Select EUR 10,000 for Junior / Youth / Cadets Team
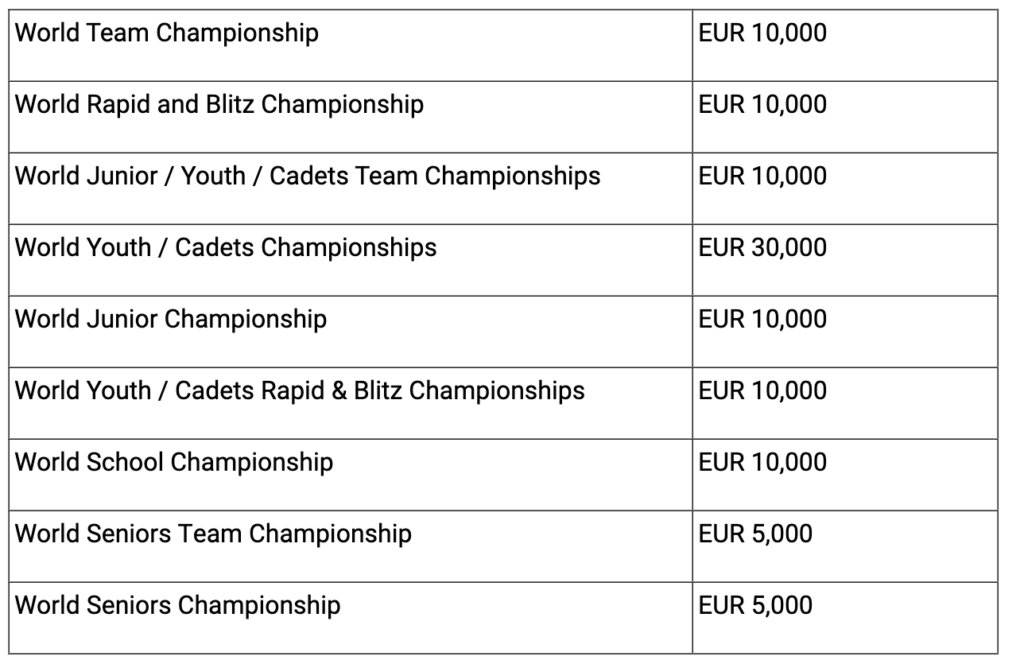Viewport: 1024px width, 660px height. [845, 189]
